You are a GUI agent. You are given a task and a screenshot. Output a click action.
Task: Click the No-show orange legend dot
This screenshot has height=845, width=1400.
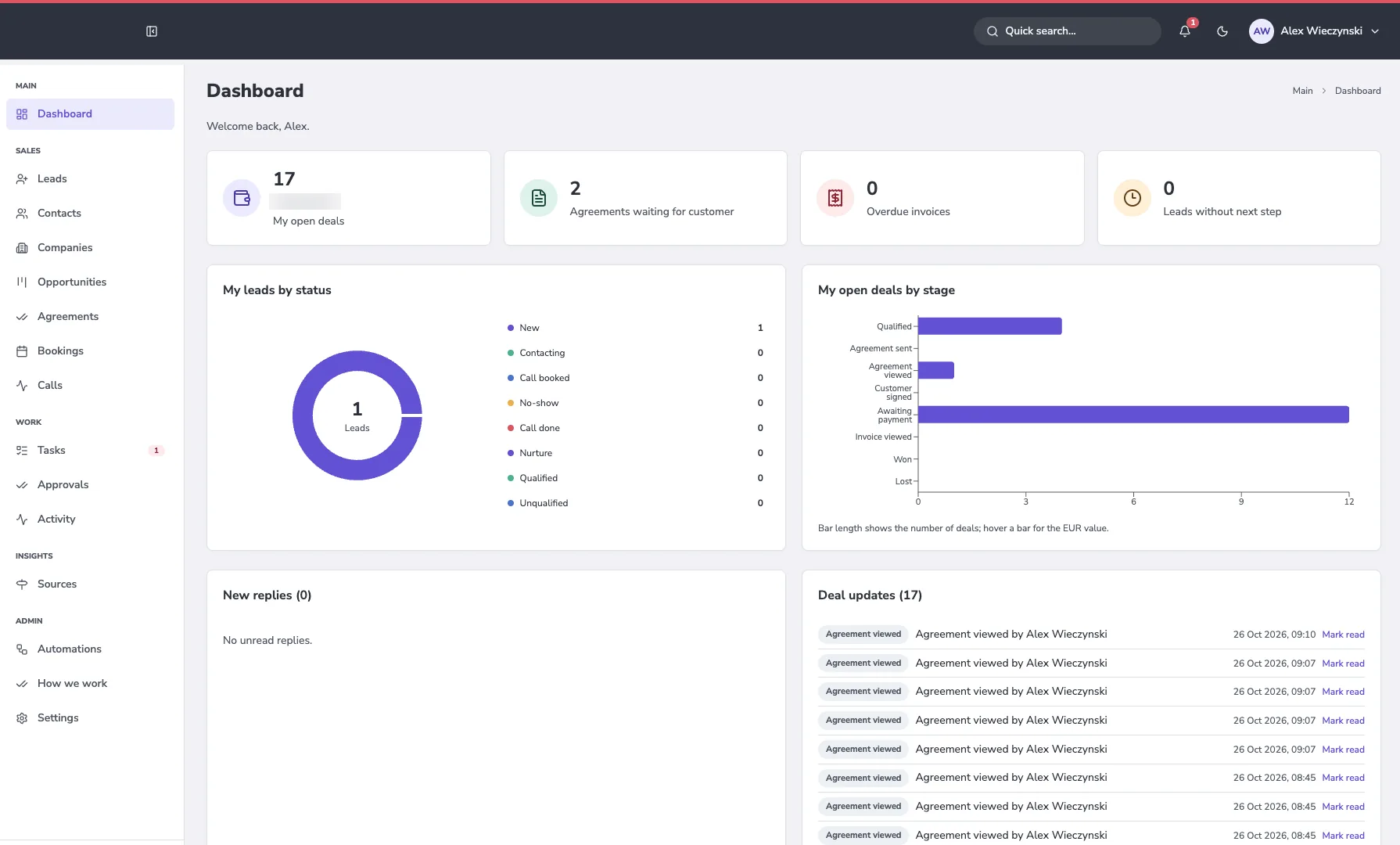click(511, 403)
